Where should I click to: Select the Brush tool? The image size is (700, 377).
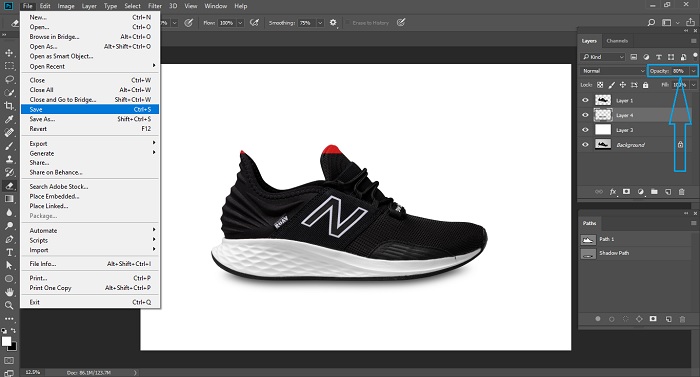pyautogui.click(x=9, y=146)
